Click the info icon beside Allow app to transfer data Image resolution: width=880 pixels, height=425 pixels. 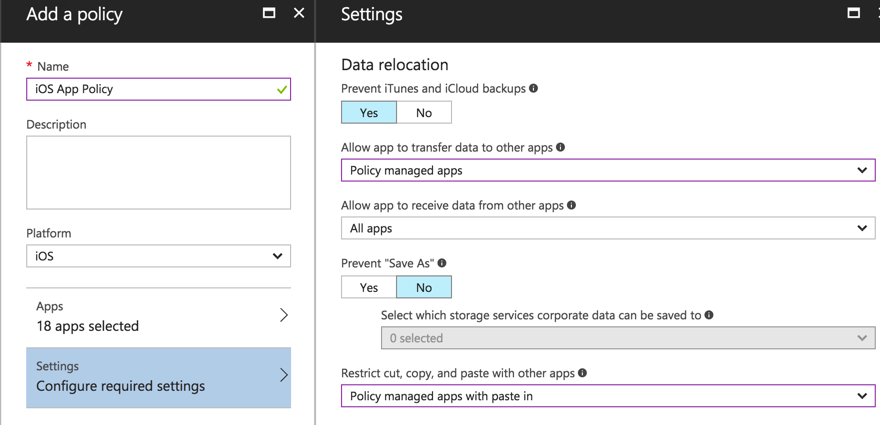coord(560,147)
